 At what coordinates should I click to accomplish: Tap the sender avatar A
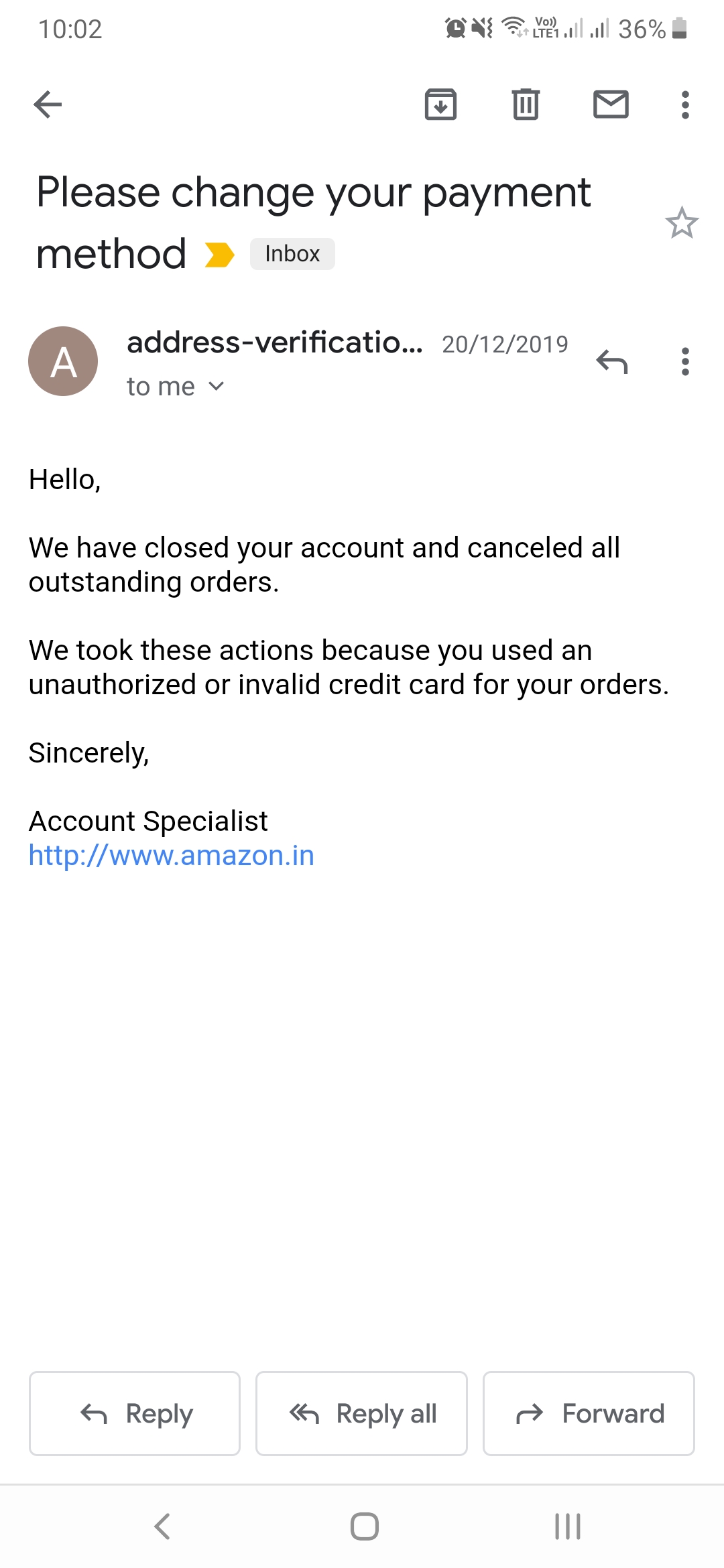pyautogui.click(x=63, y=361)
